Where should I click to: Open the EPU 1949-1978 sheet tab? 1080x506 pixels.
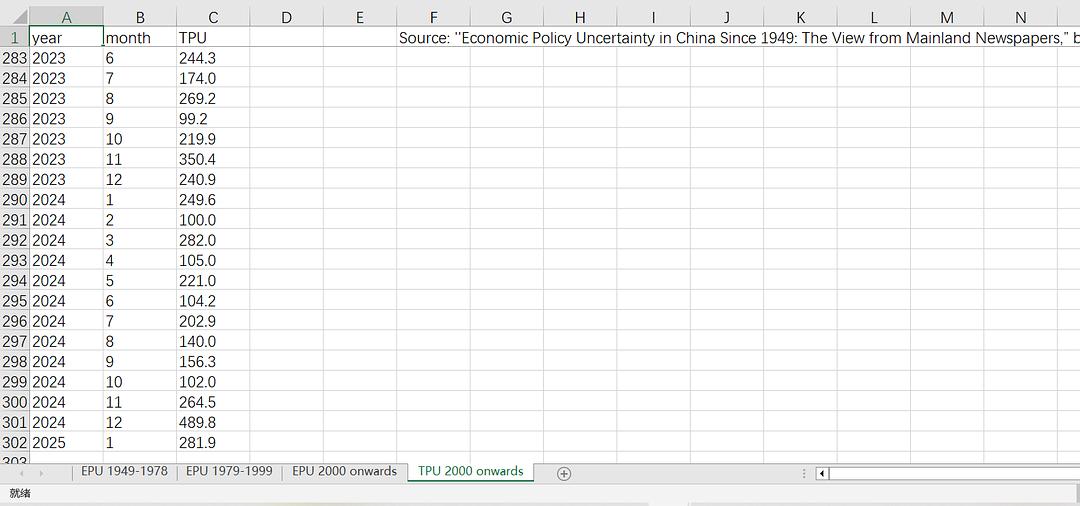(x=124, y=472)
